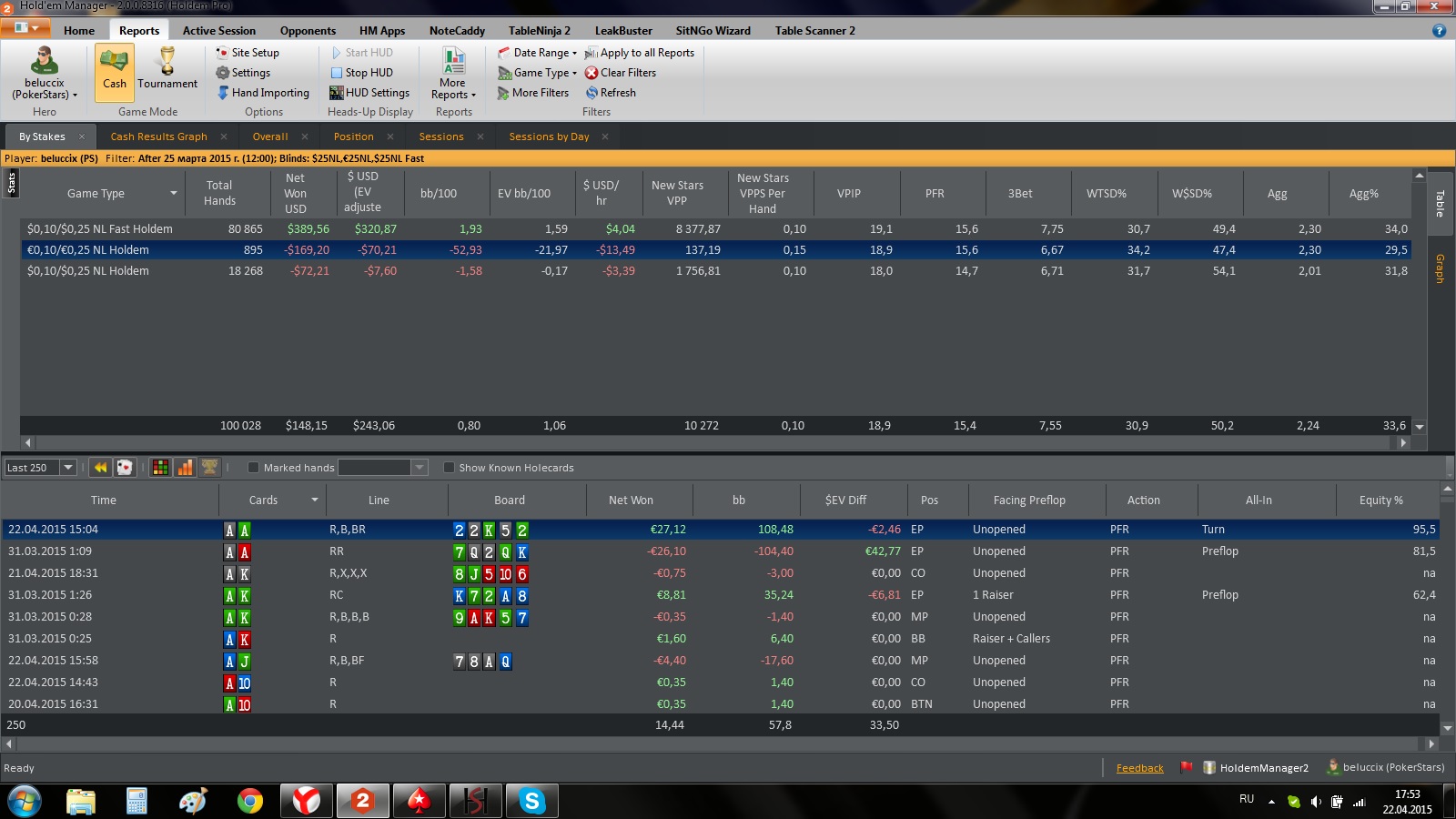Open the SitNGo Wizard ribbon tab
This screenshot has width=1456, height=819.
click(713, 30)
